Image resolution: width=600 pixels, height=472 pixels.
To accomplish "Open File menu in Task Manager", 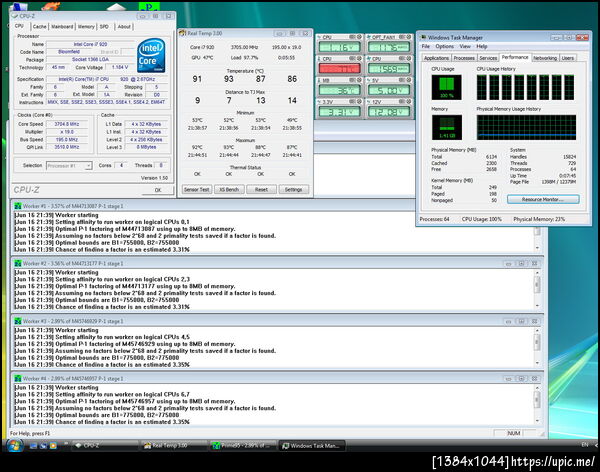I will coord(426,46).
